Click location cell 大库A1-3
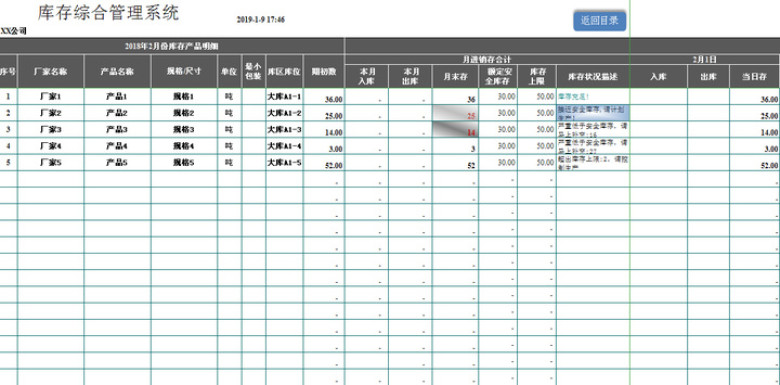Viewport: 780px width, 385px height. [284, 129]
